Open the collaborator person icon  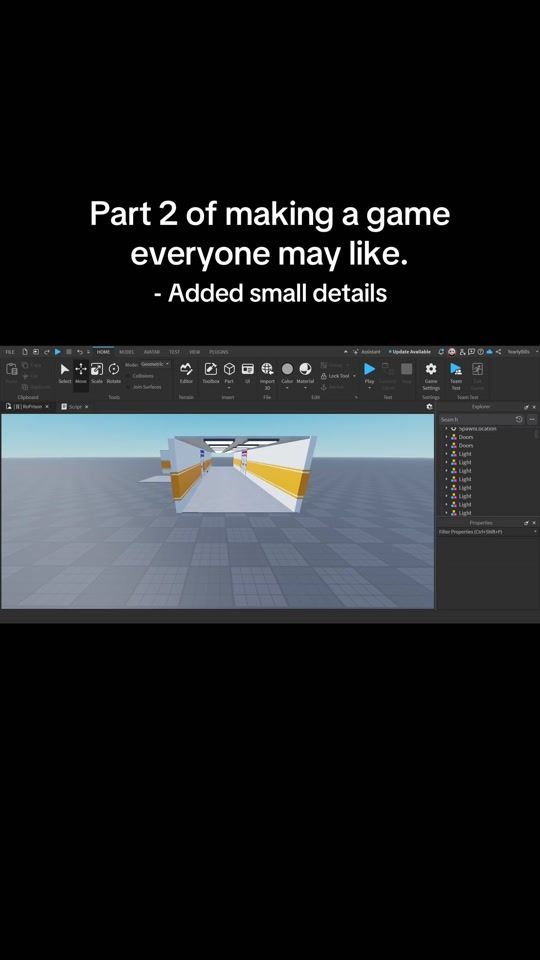462,352
